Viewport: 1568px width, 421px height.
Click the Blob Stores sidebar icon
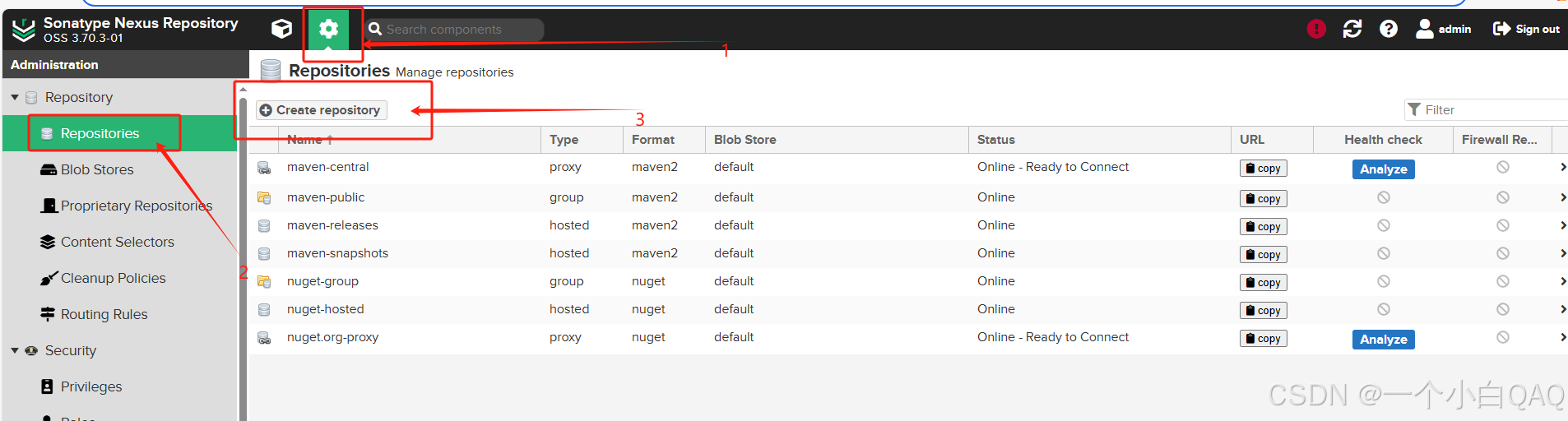(48, 169)
